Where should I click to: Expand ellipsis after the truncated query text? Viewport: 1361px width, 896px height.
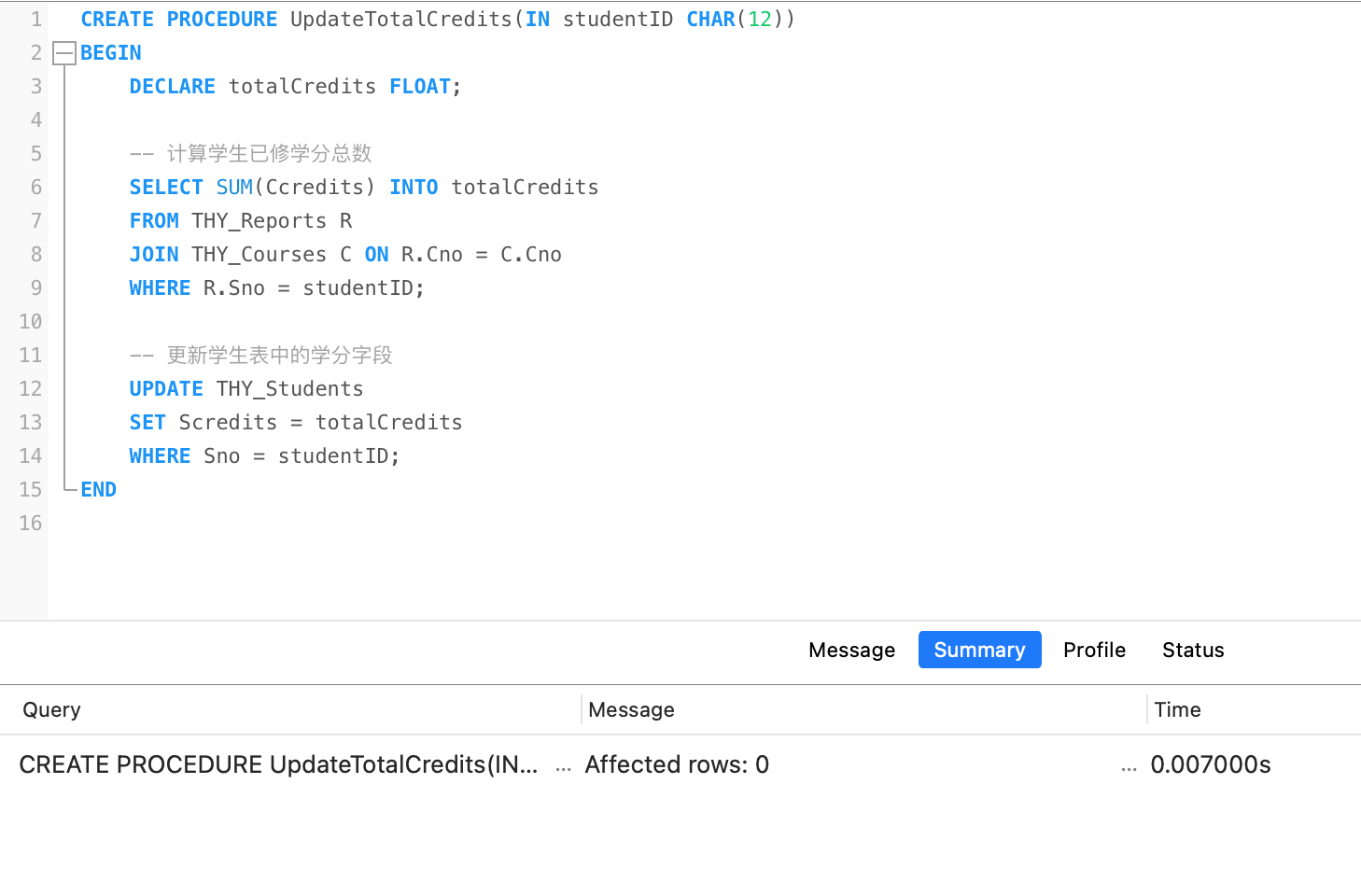563,766
